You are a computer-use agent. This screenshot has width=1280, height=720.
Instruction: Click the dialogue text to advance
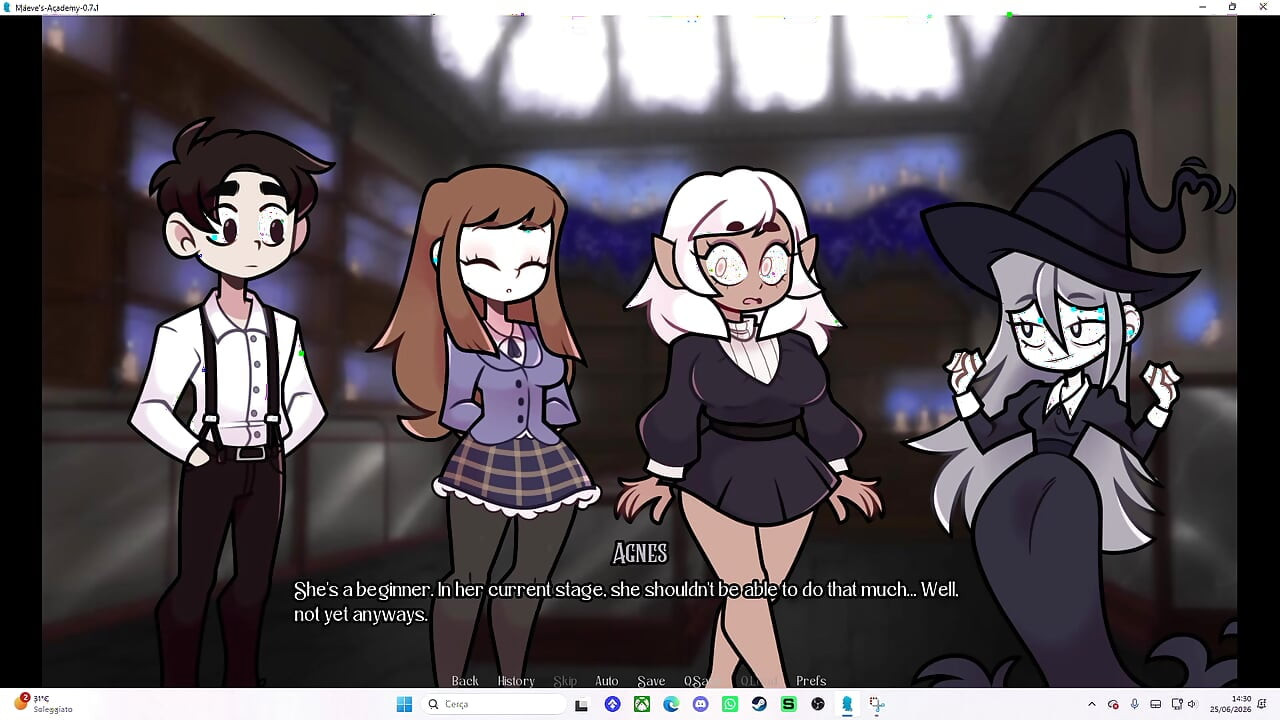[x=626, y=602]
